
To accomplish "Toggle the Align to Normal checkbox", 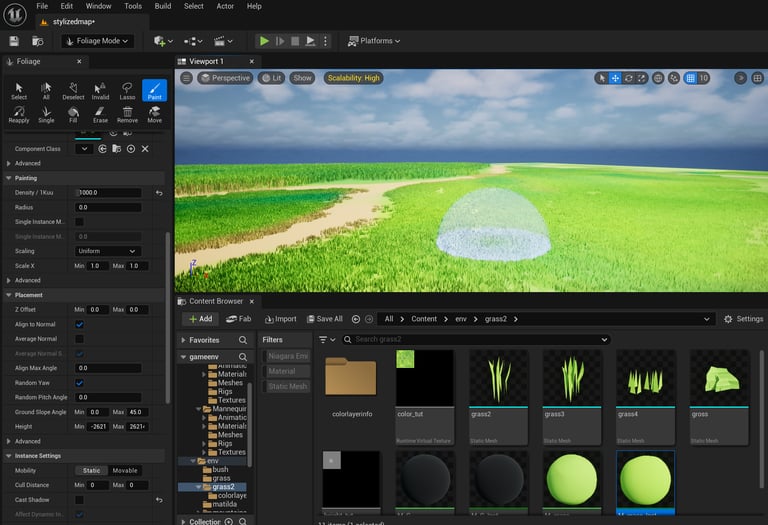I will click(x=80, y=324).
